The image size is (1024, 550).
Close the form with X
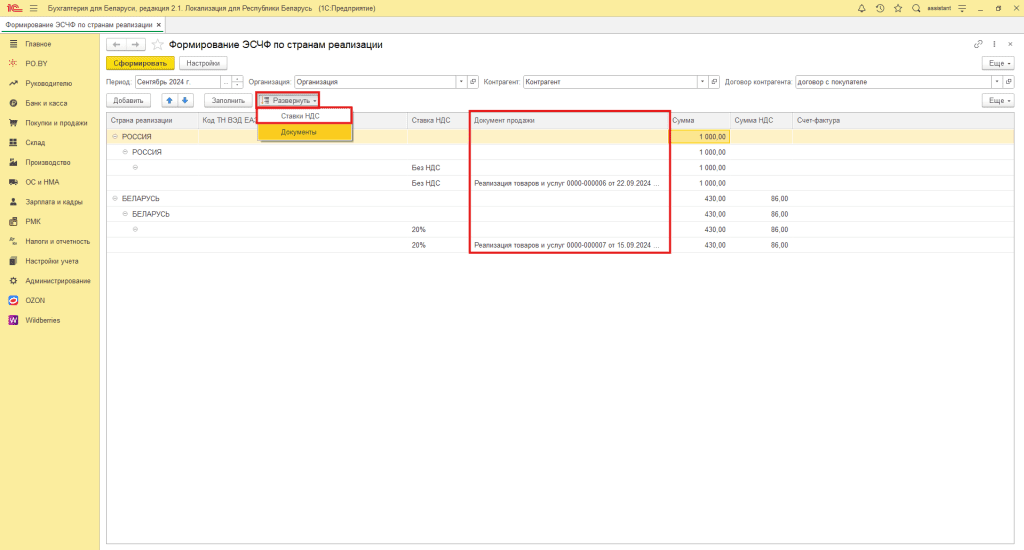click(1010, 44)
